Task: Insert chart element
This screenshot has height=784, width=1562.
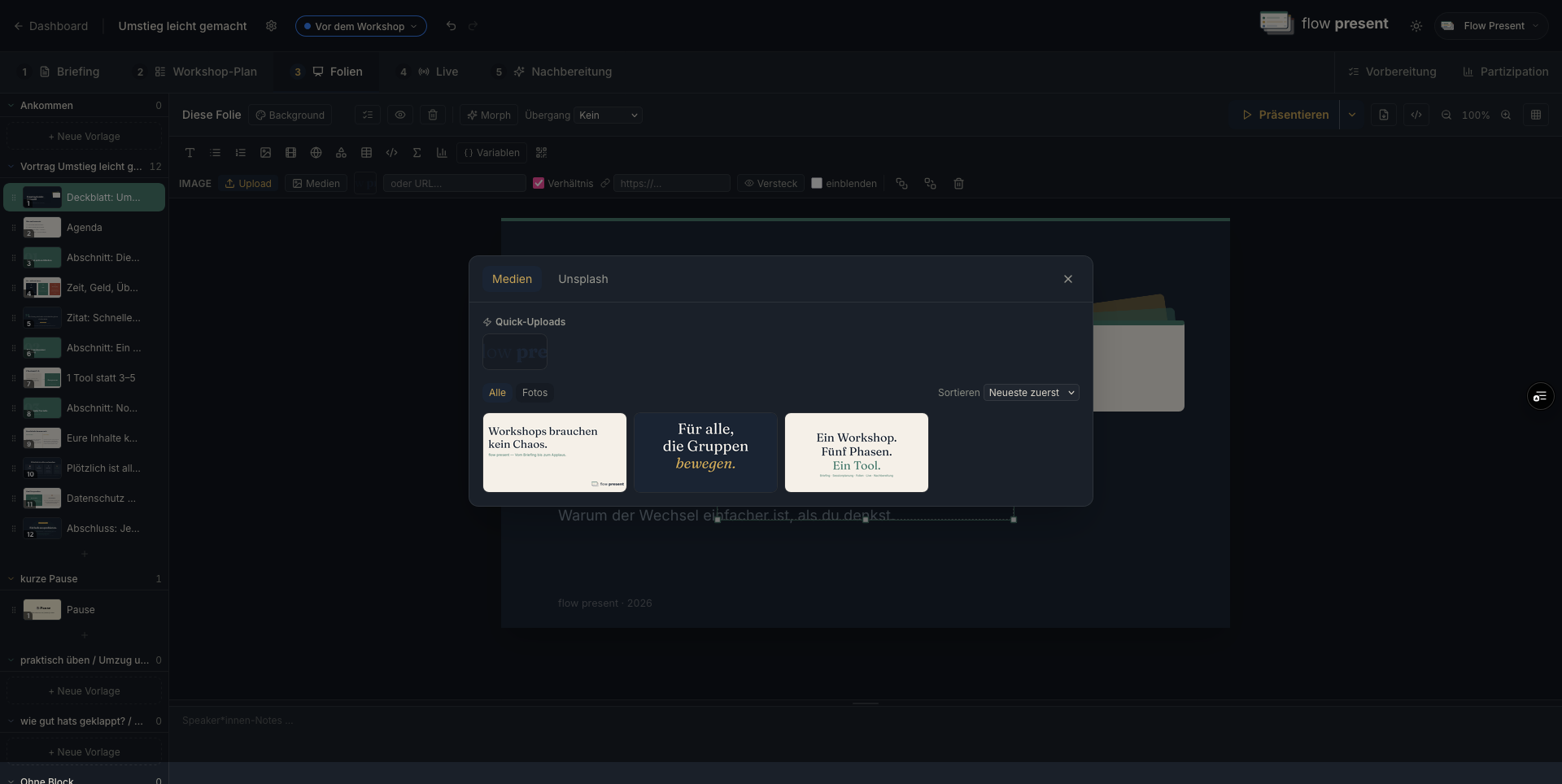Action: tap(442, 153)
